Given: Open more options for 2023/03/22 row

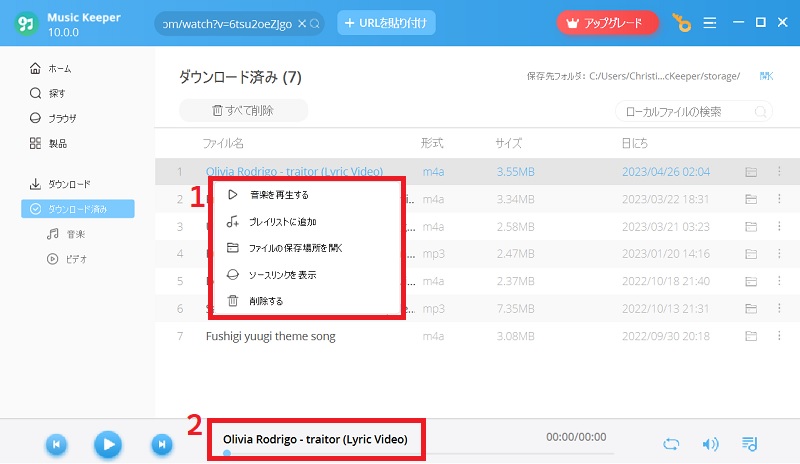Looking at the screenshot, I should [x=779, y=199].
